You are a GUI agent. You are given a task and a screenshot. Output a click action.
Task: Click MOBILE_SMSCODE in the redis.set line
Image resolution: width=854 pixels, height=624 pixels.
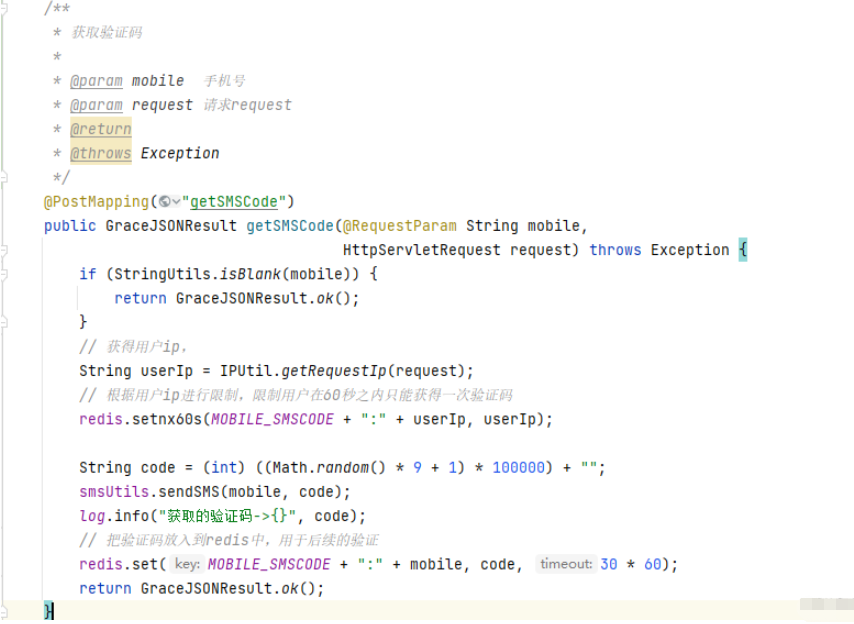269,564
